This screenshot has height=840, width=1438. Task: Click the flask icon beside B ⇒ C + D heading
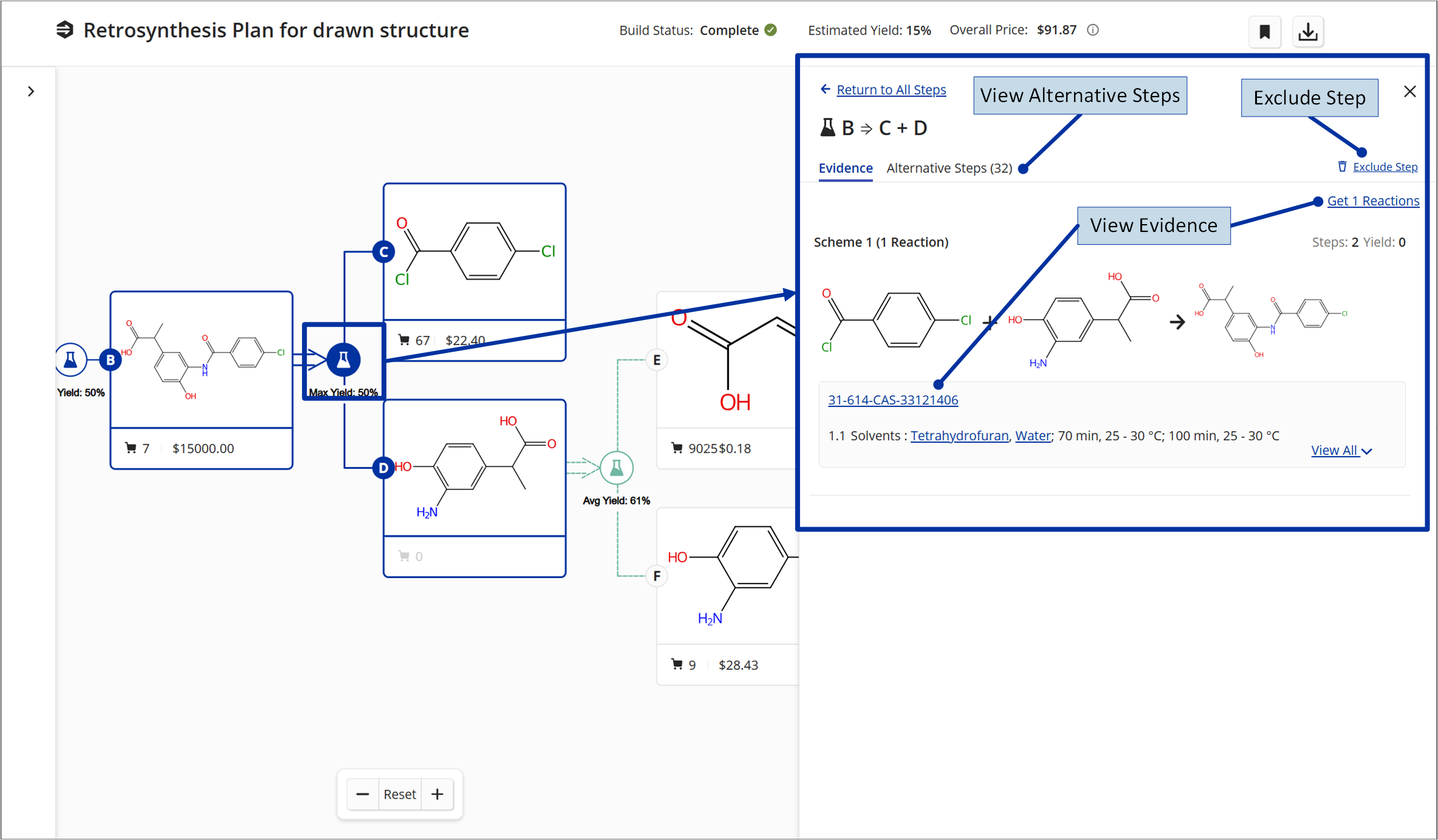(x=827, y=128)
